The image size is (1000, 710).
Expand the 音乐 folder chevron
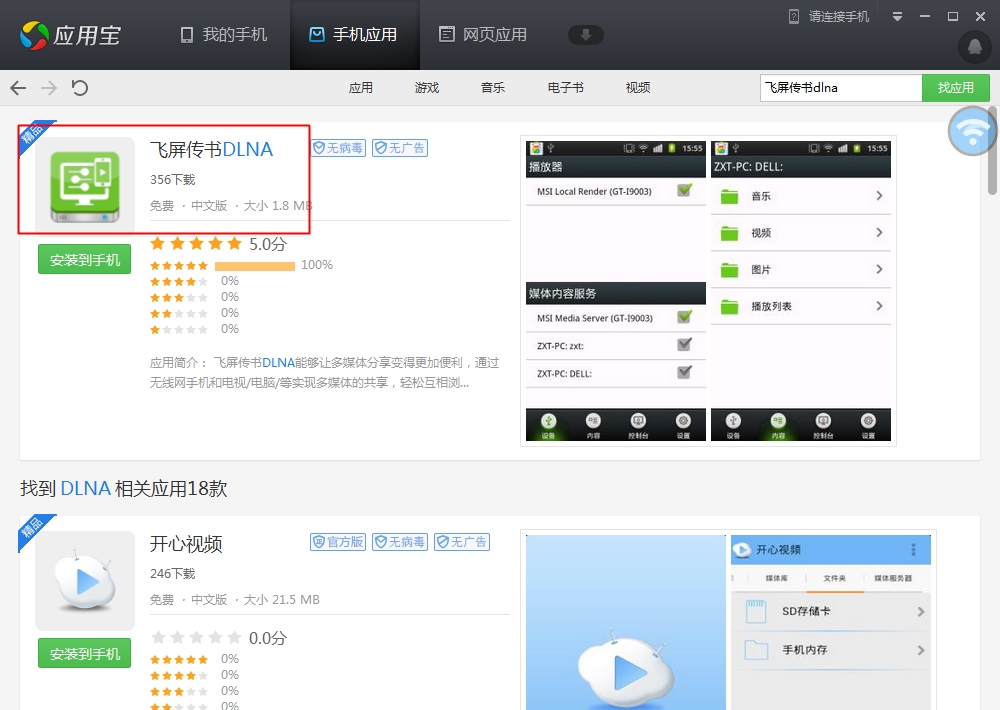pyautogui.click(x=879, y=196)
